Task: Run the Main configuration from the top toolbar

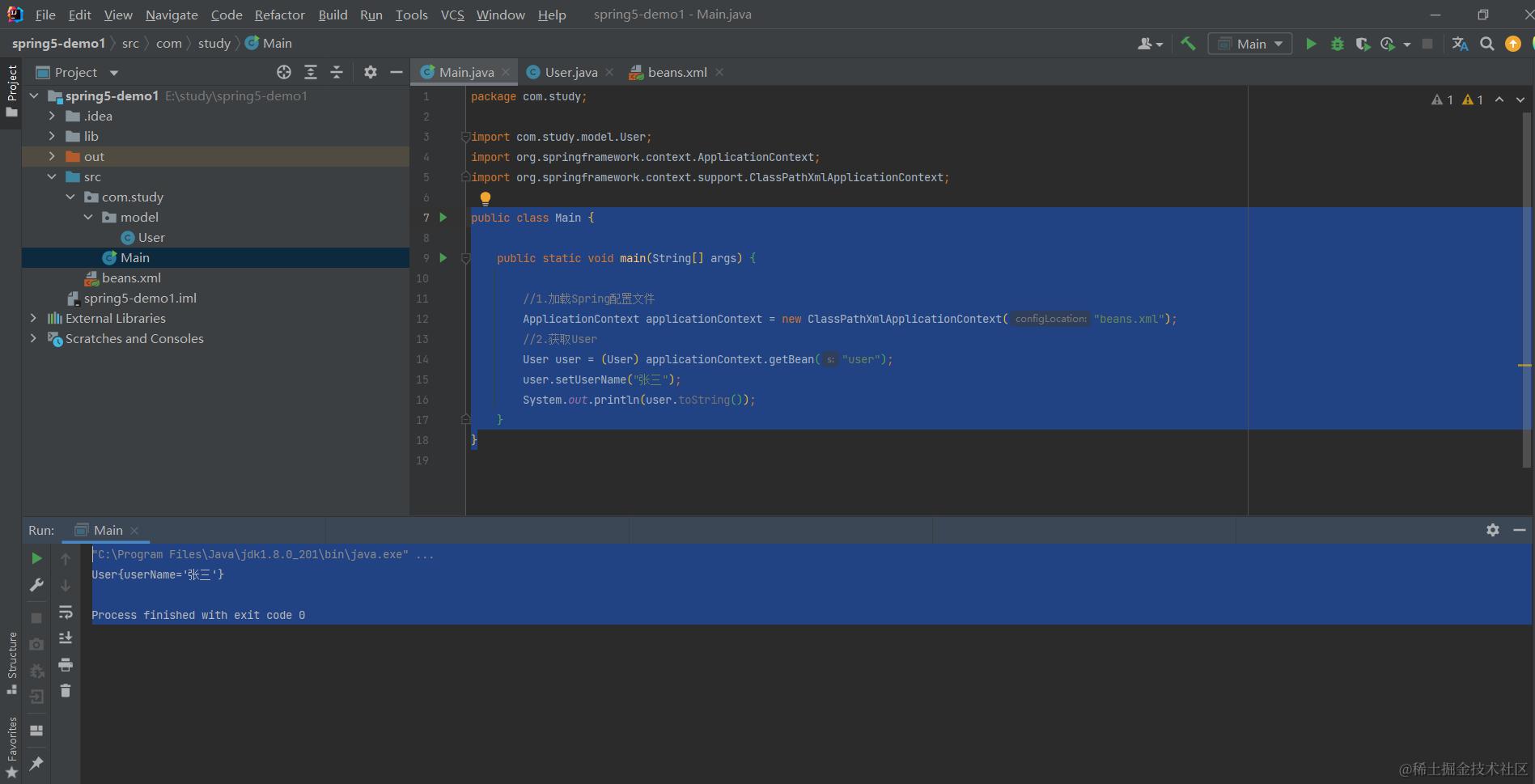Action: (1311, 44)
